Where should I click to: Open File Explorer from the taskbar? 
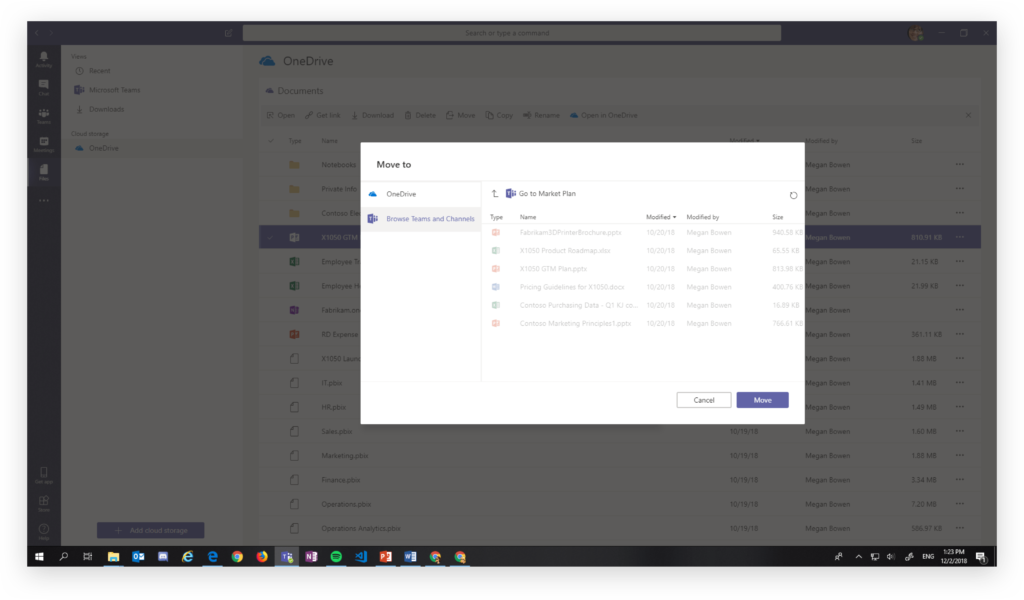point(114,556)
